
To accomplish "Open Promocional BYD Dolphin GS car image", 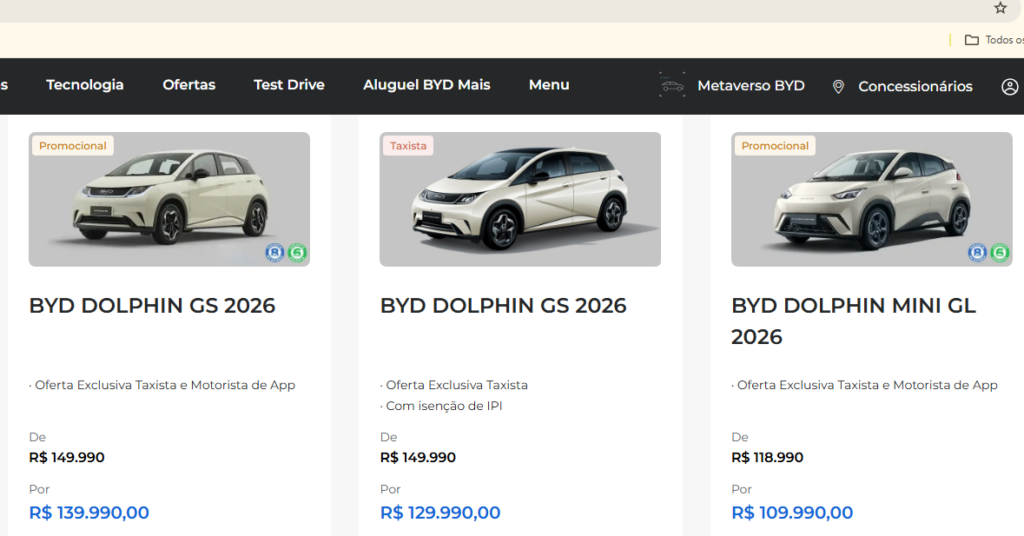I will [x=169, y=199].
